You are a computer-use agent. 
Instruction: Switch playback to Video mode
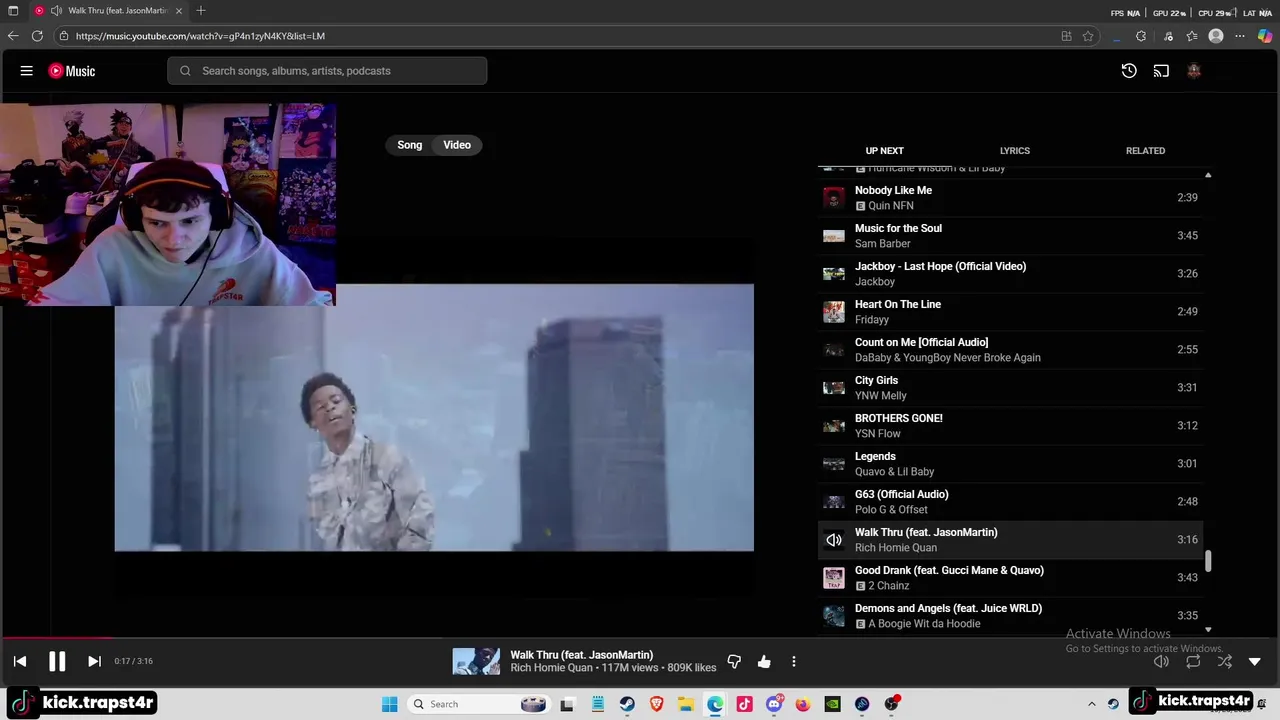(457, 145)
